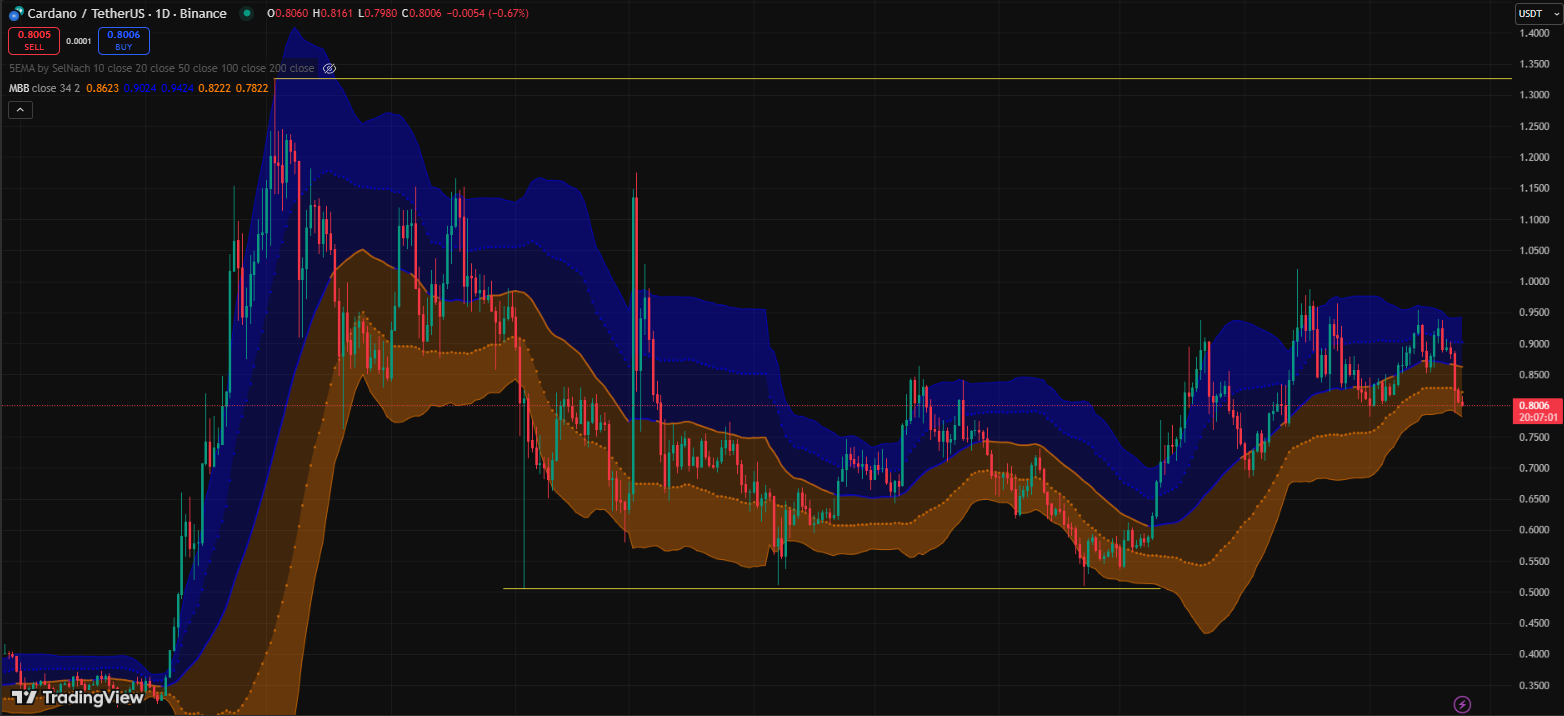Click the BUY button at 0.8006
Screen dimensions: 1564x716
pyautogui.click(x=124, y=40)
